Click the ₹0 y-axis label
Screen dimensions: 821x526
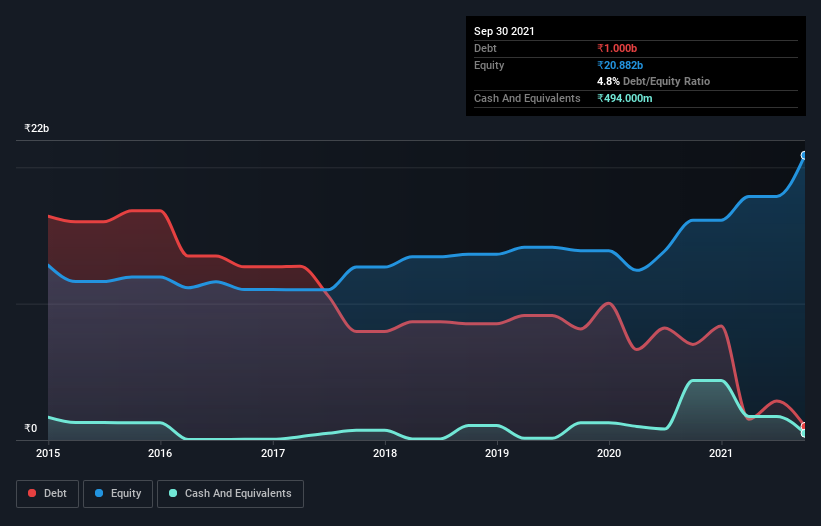coord(31,428)
